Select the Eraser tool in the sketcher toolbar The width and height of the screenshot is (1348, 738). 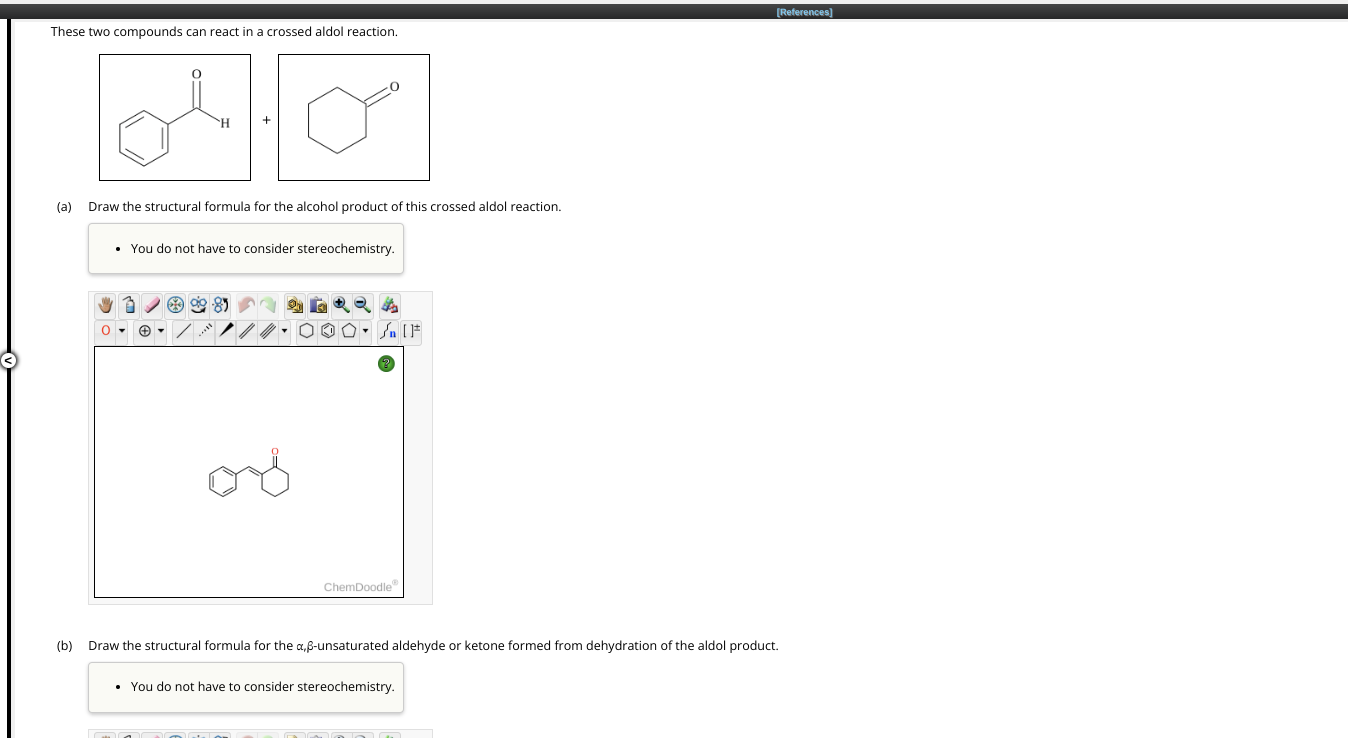[x=151, y=305]
